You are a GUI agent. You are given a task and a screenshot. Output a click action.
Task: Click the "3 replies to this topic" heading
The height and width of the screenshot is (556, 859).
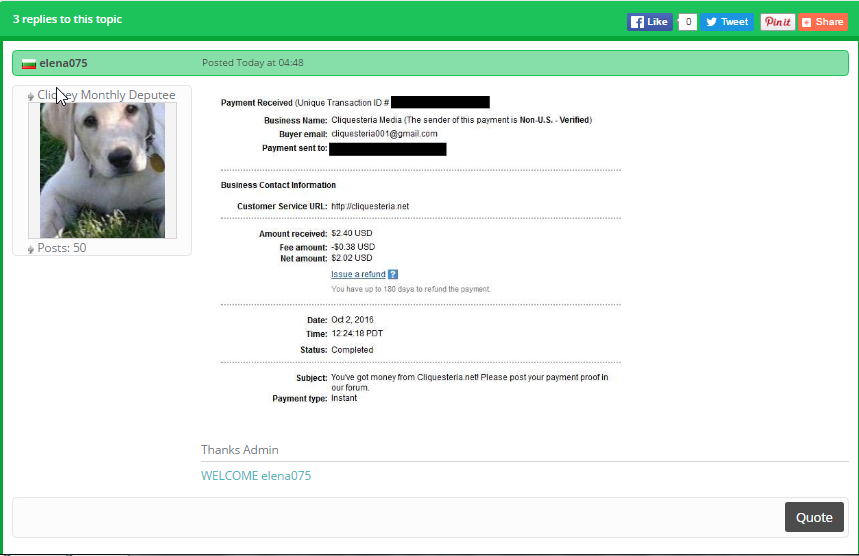click(x=67, y=19)
